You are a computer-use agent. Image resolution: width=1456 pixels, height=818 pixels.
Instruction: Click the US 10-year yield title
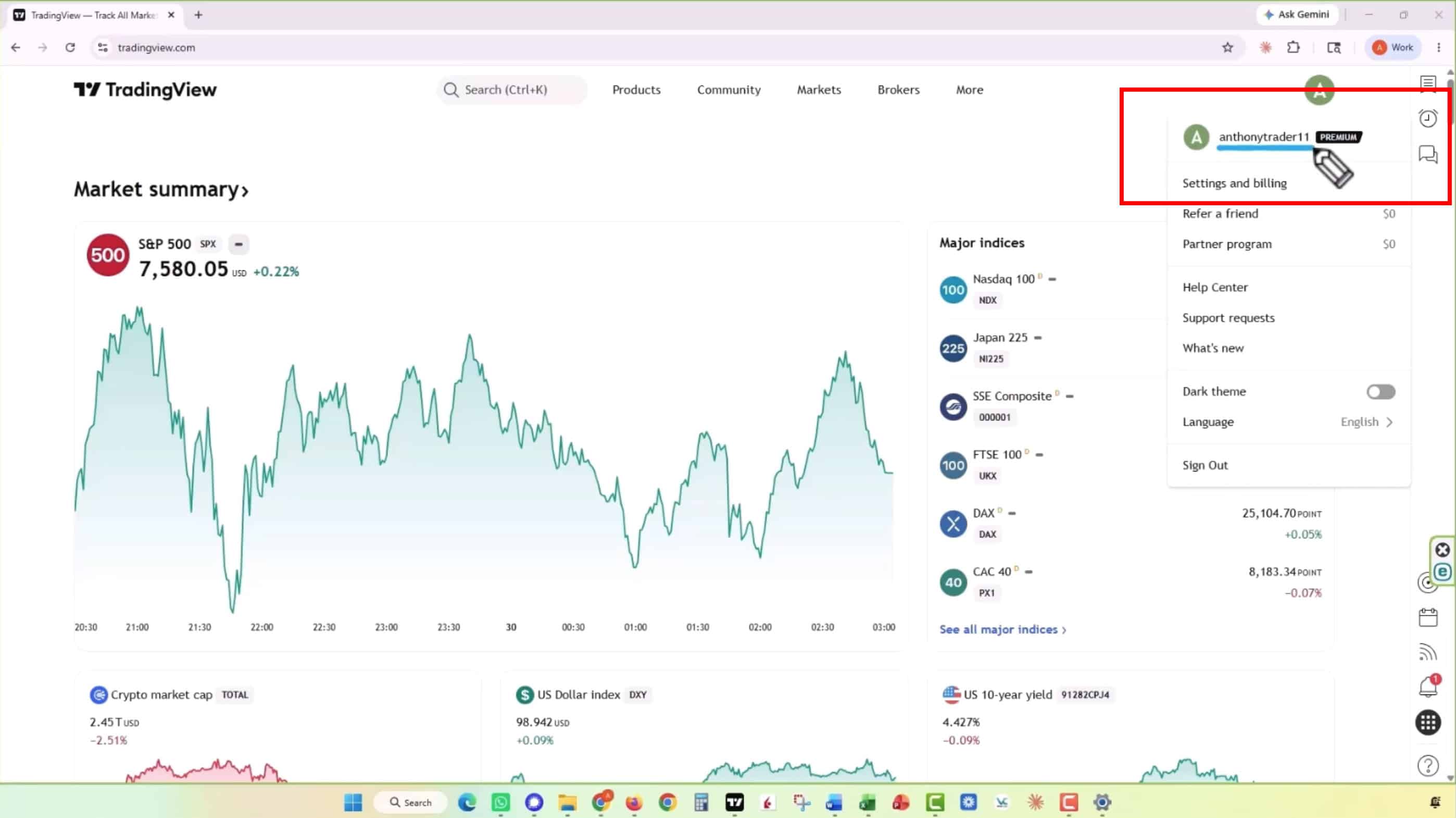tap(1008, 695)
